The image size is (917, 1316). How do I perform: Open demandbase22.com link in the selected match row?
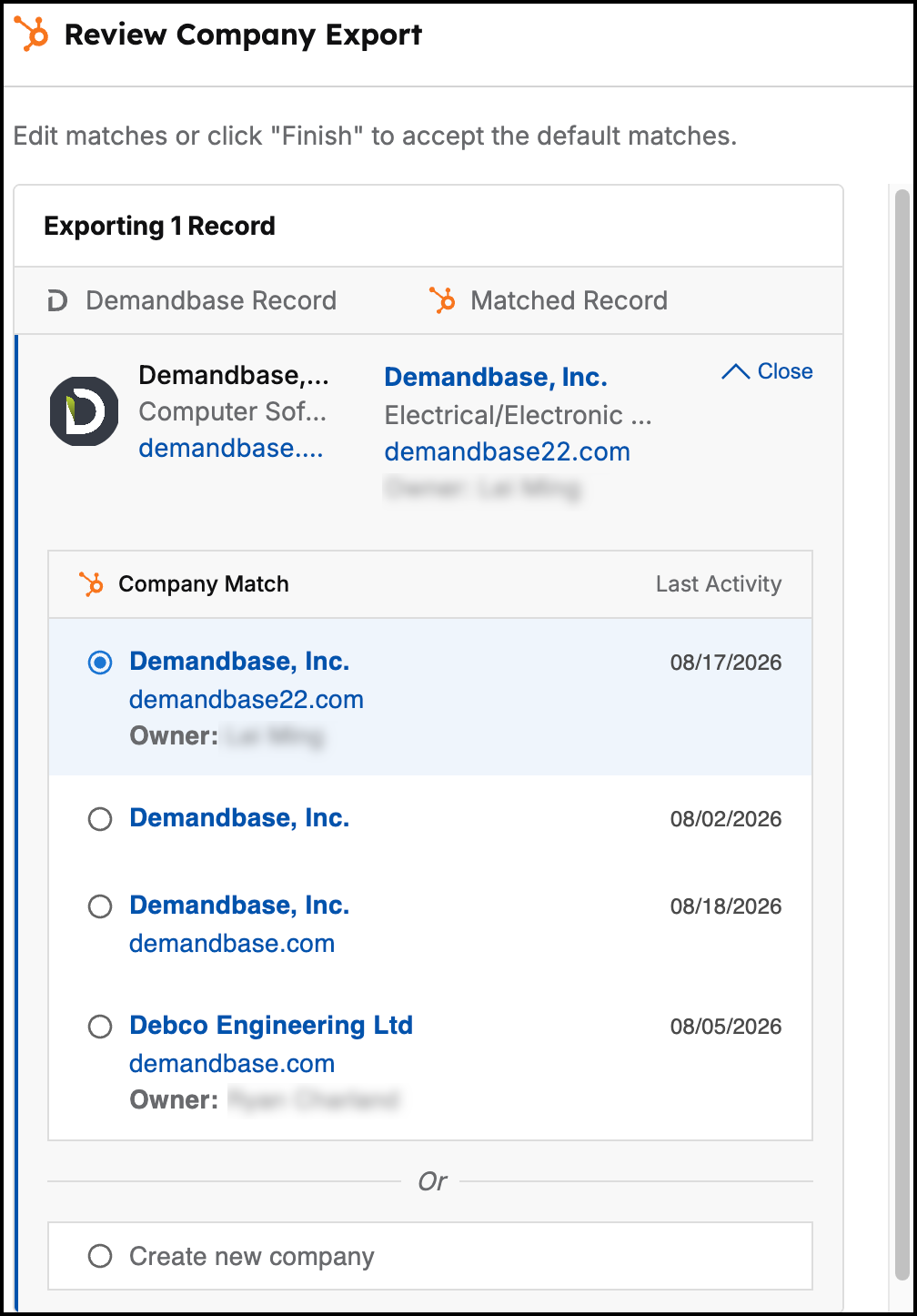(247, 699)
